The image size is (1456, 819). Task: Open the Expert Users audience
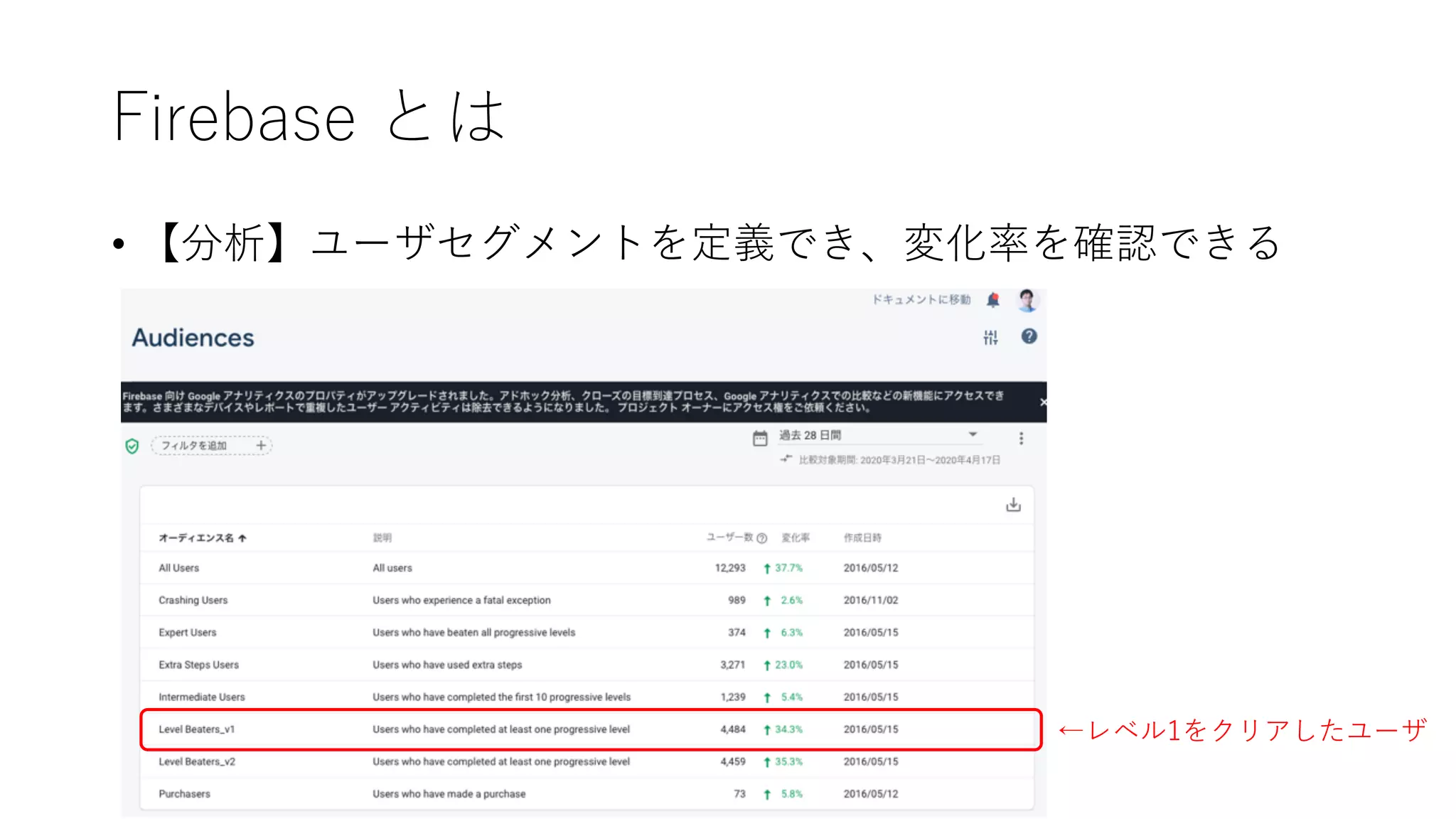(188, 632)
